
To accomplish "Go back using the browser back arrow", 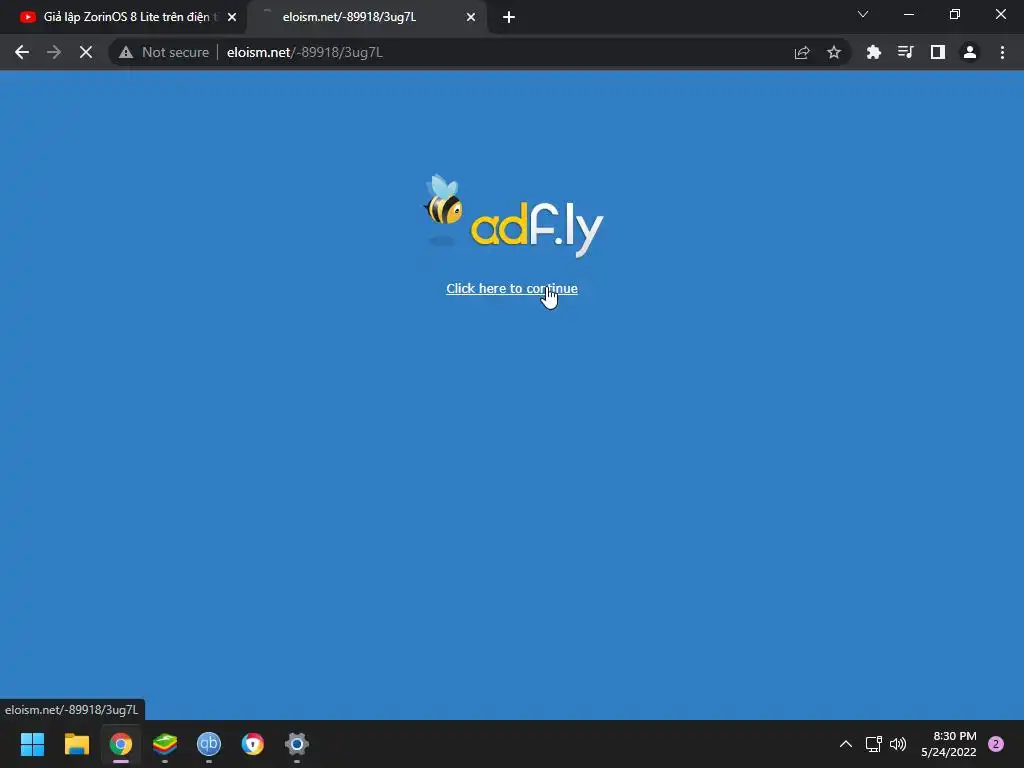I will [22, 52].
